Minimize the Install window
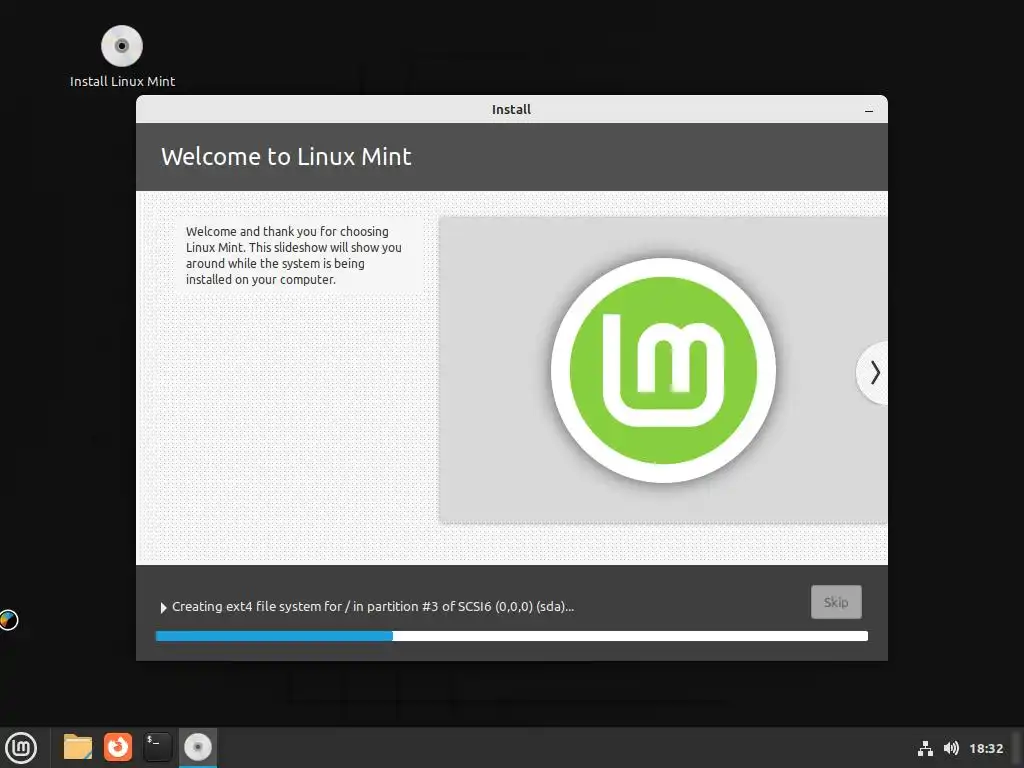1024x768 pixels. click(x=869, y=110)
